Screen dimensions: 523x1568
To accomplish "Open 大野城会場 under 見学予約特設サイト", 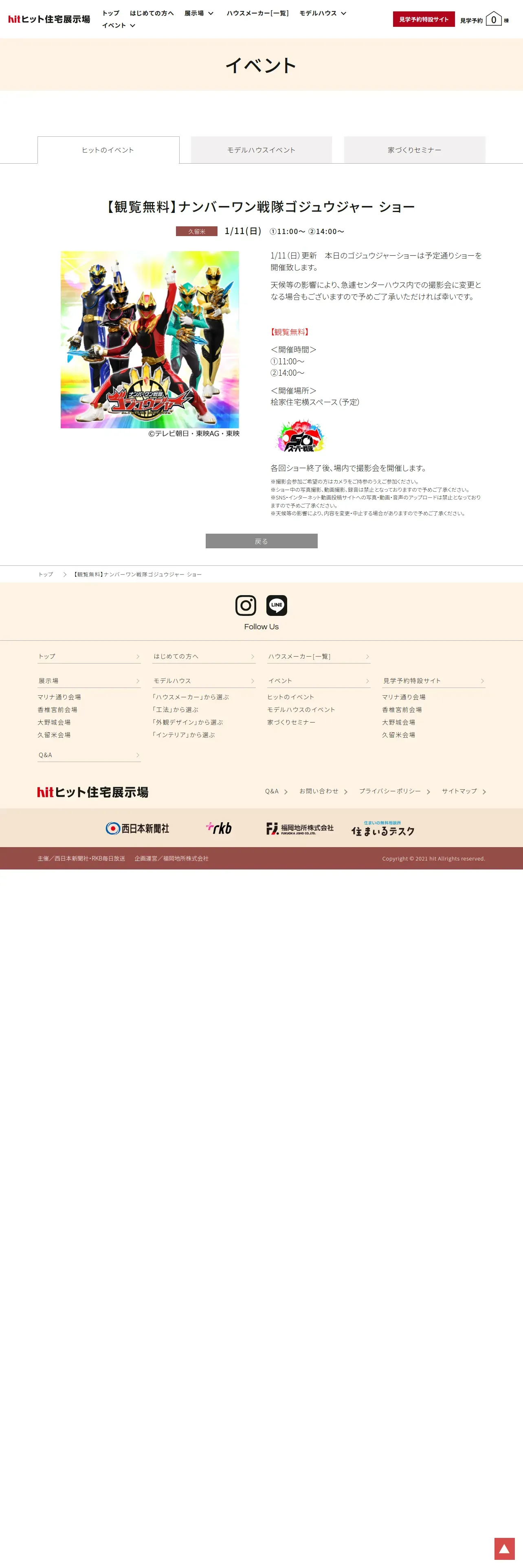I will pos(399,723).
